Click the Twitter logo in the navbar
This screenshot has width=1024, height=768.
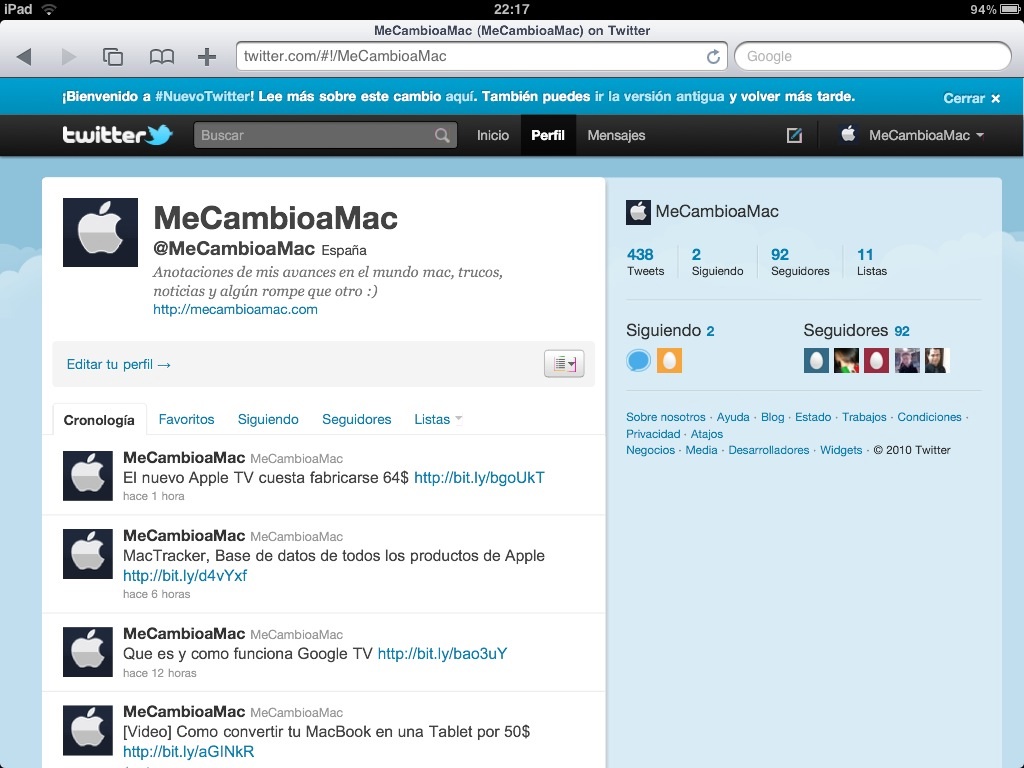[x=117, y=135]
